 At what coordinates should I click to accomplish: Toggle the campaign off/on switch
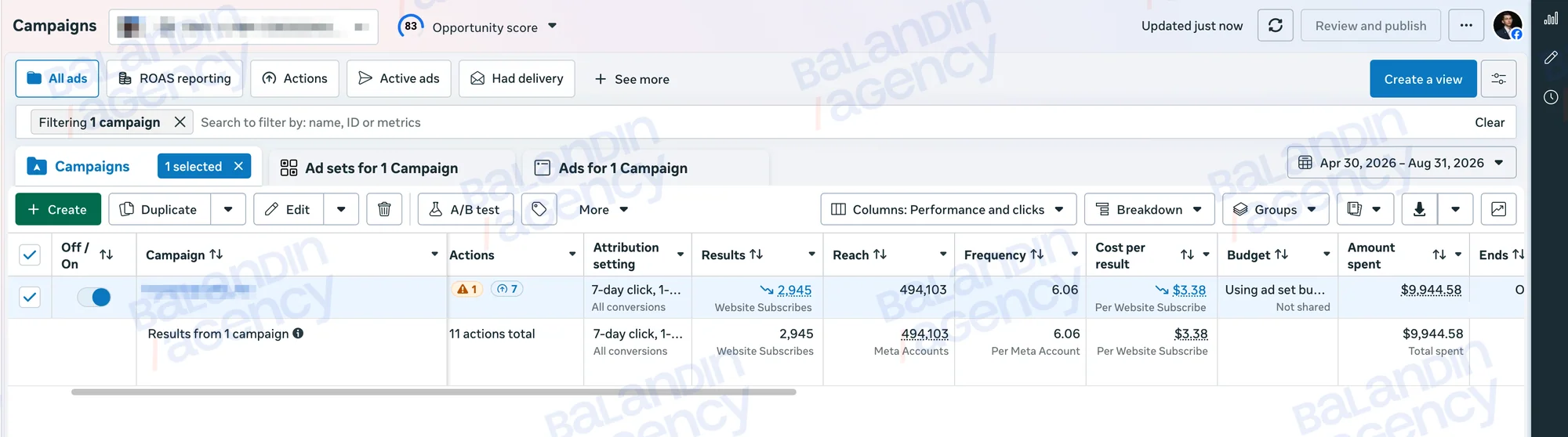(x=94, y=298)
